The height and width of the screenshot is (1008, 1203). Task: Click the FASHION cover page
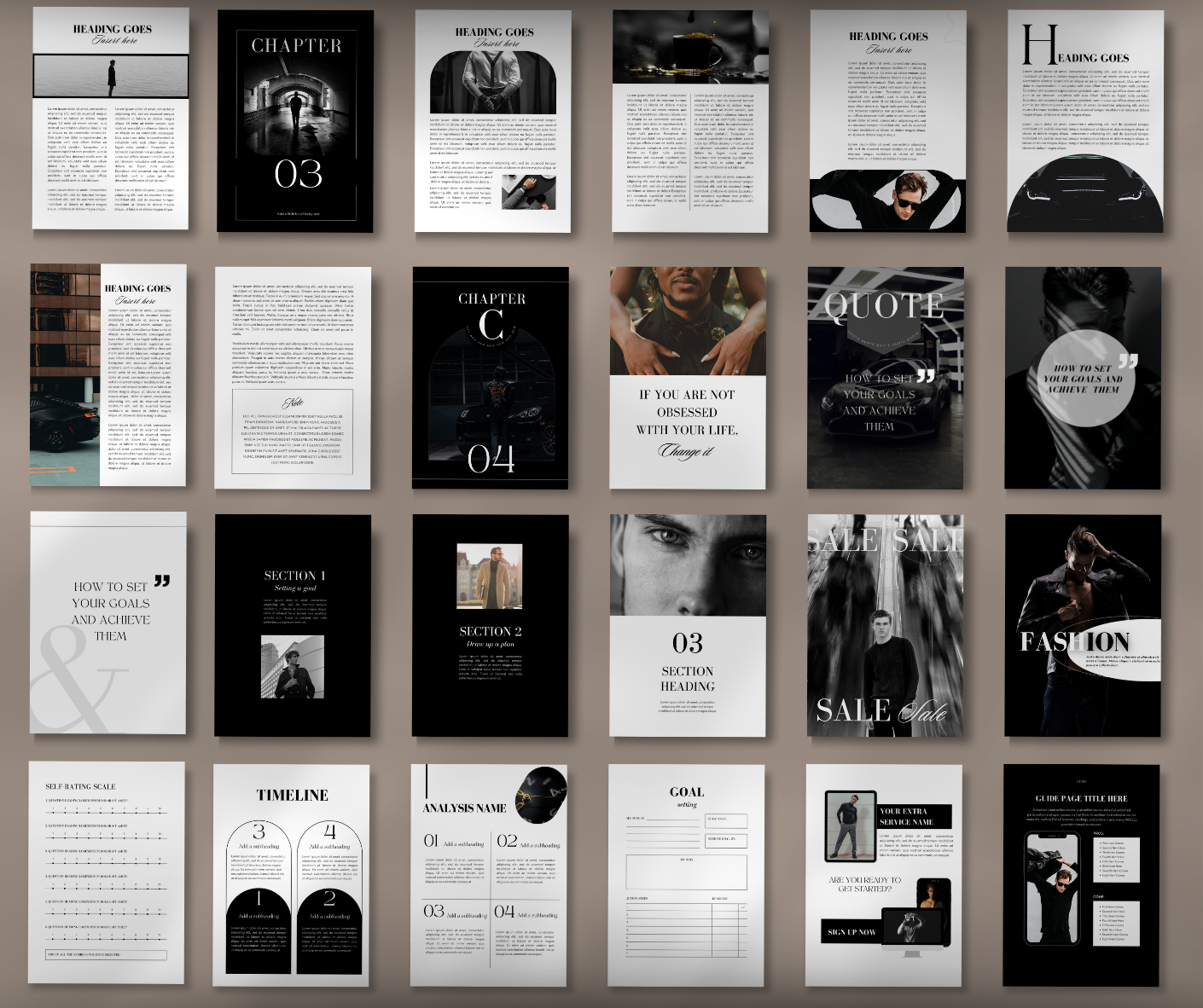coord(1082,625)
